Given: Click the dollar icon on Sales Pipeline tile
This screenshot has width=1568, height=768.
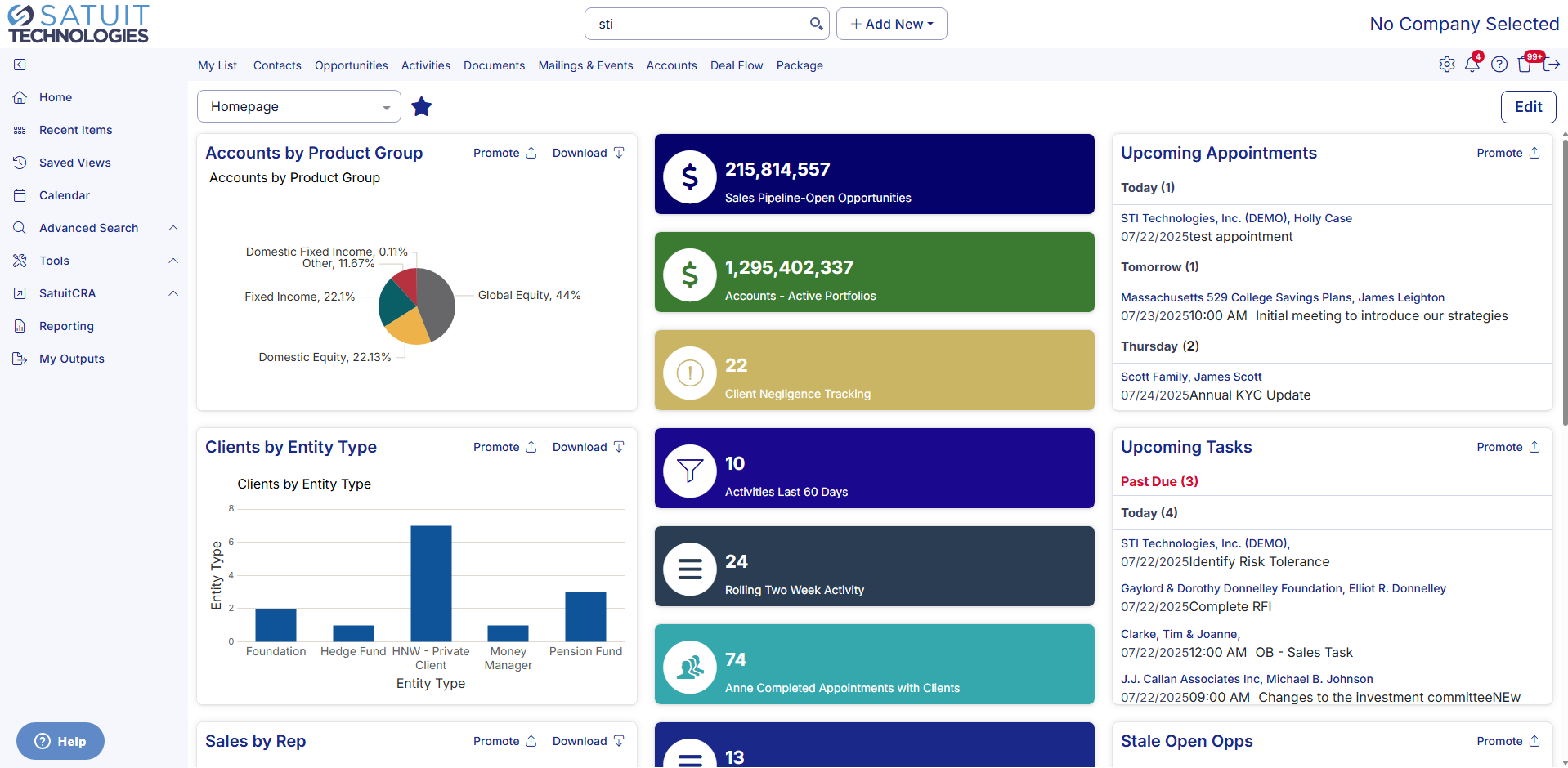Looking at the screenshot, I should click(x=690, y=176).
